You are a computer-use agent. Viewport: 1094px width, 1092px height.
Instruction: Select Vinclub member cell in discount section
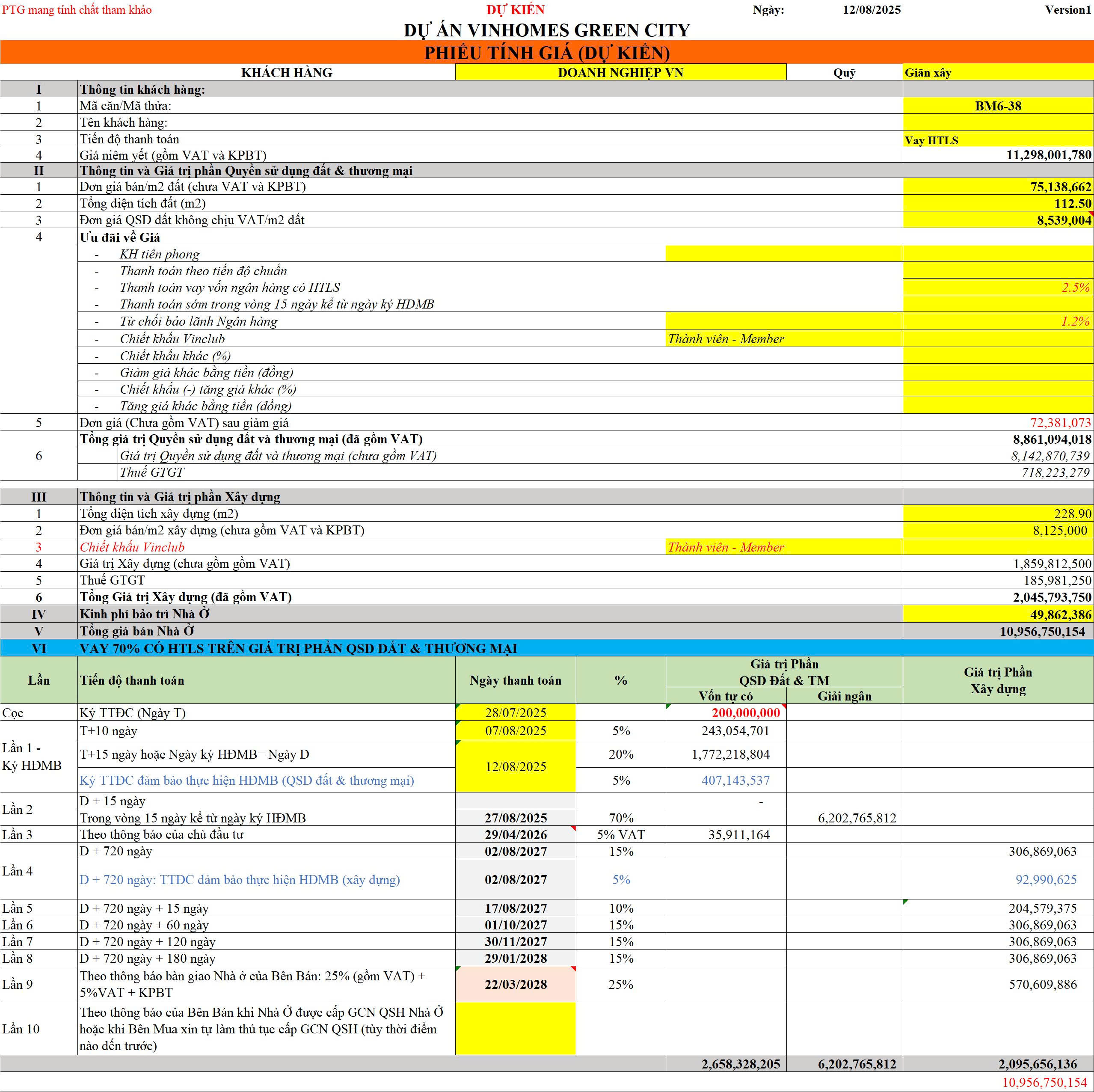tap(784, 339)
